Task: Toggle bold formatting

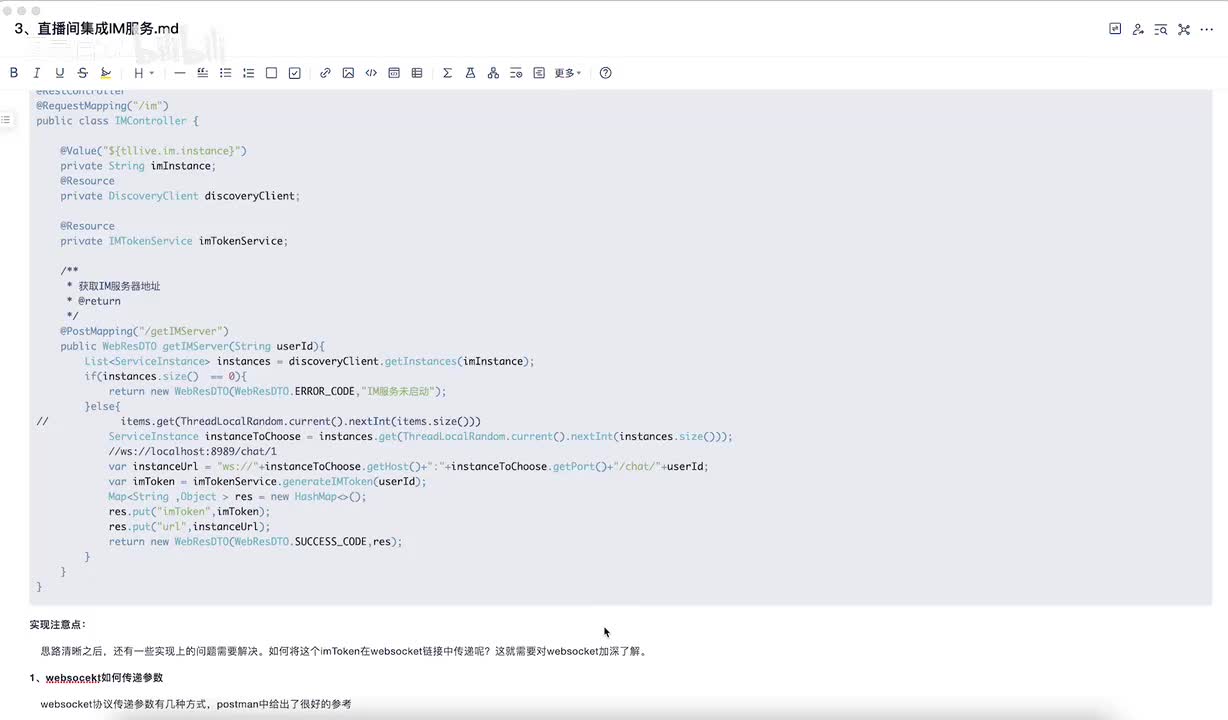Action: click(14, 73)
